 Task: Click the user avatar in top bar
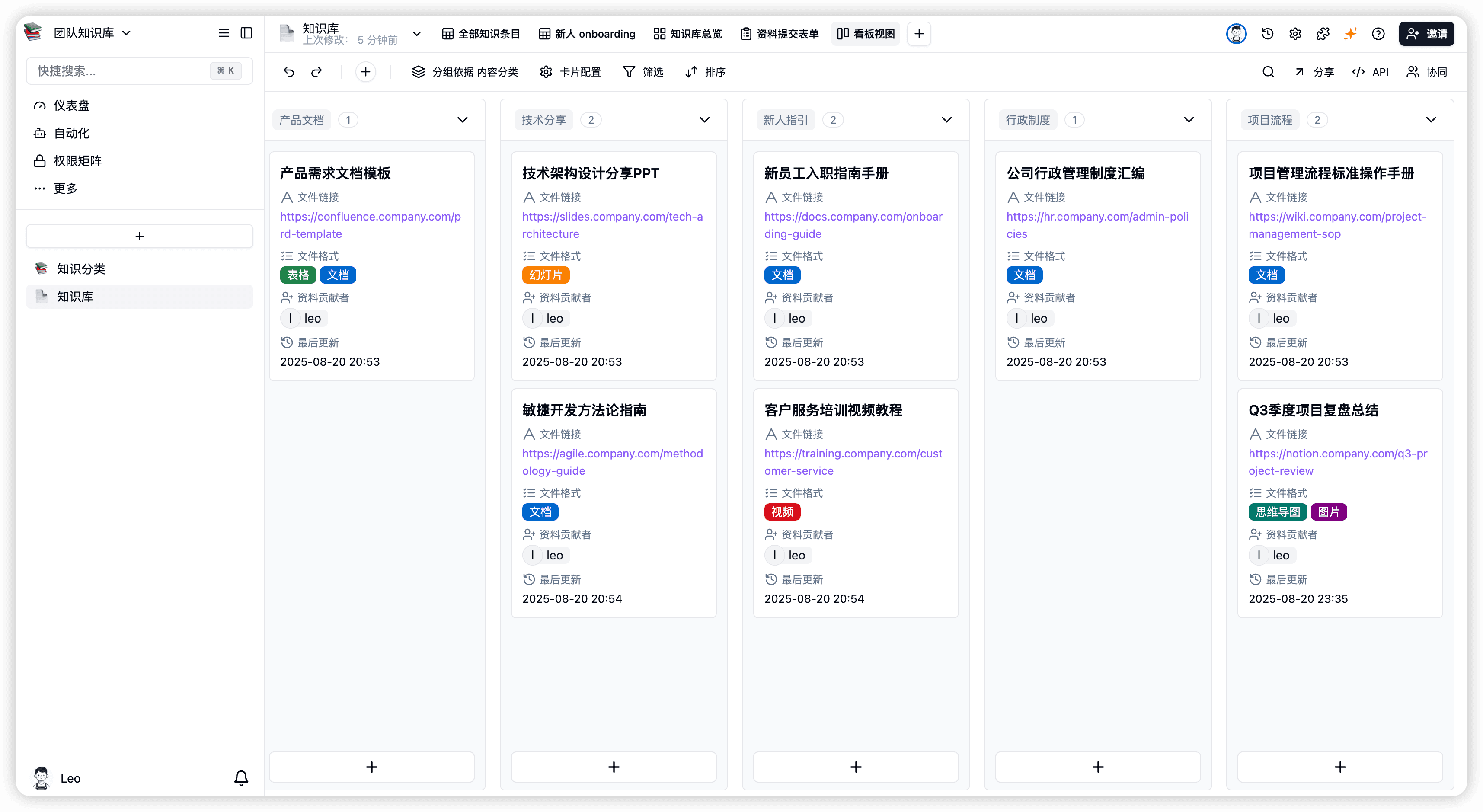tap(1236, 34)
